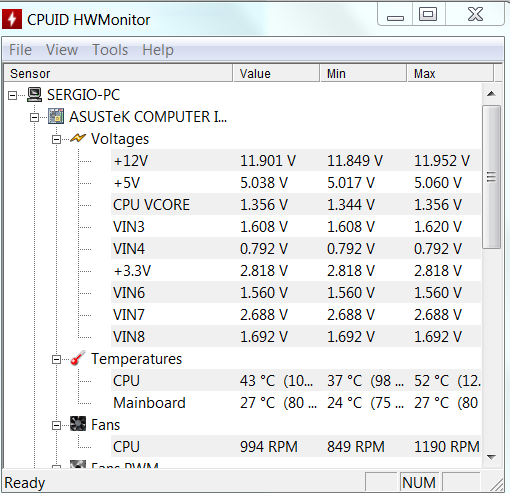Select the +3.3V voltage row
The width and height of the screenshot is (510, 493).
pos(296,270)
